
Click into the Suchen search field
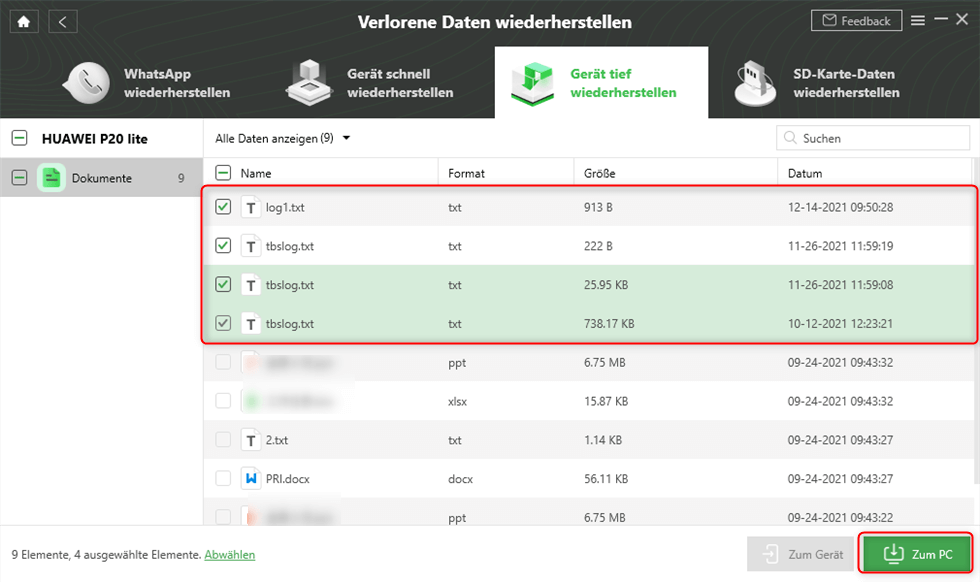click(x=872, y=138)
